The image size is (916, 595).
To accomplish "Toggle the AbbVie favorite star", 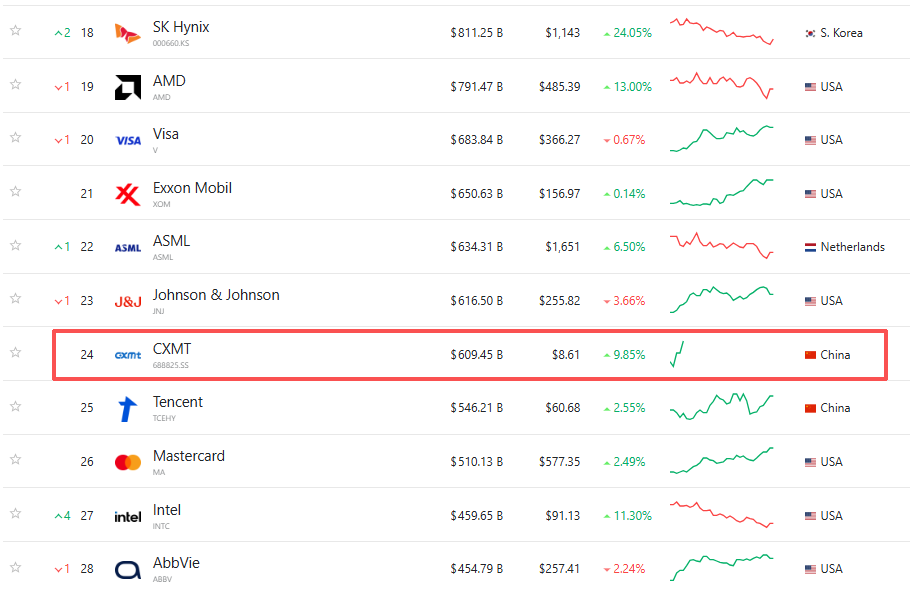I will point(16,566).
